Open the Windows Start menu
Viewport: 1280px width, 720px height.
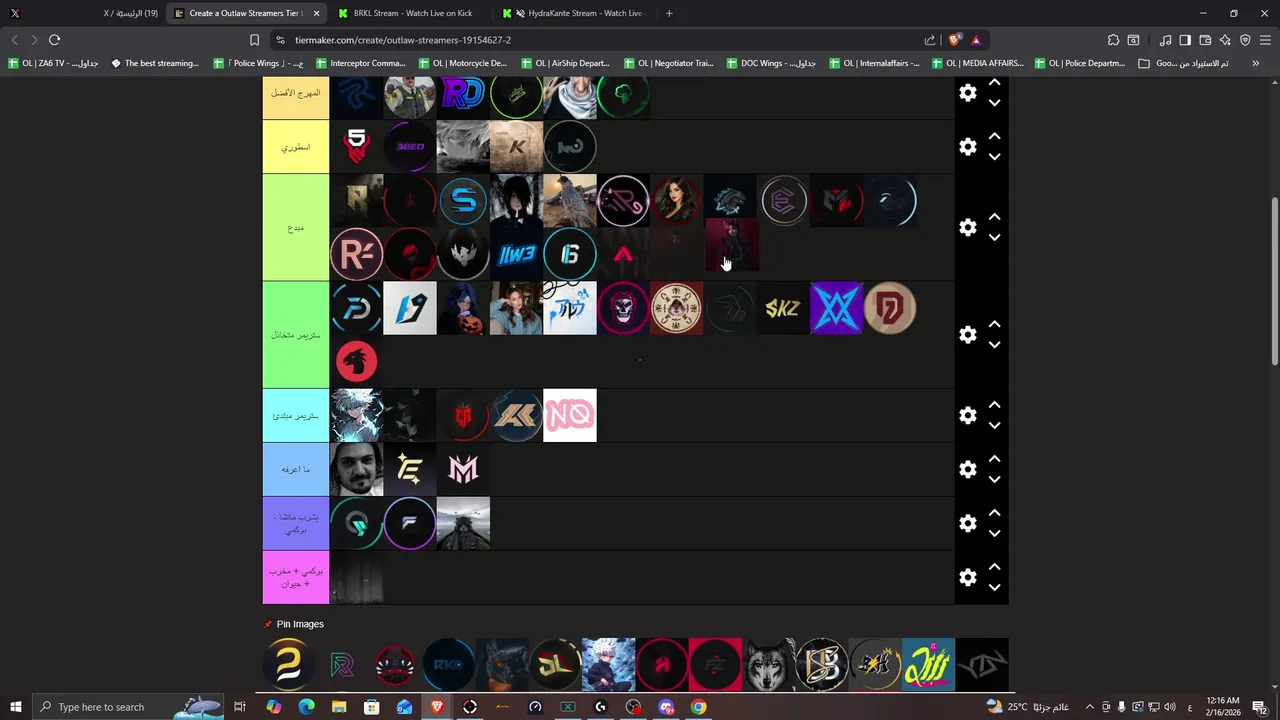[x=15, y=707]
